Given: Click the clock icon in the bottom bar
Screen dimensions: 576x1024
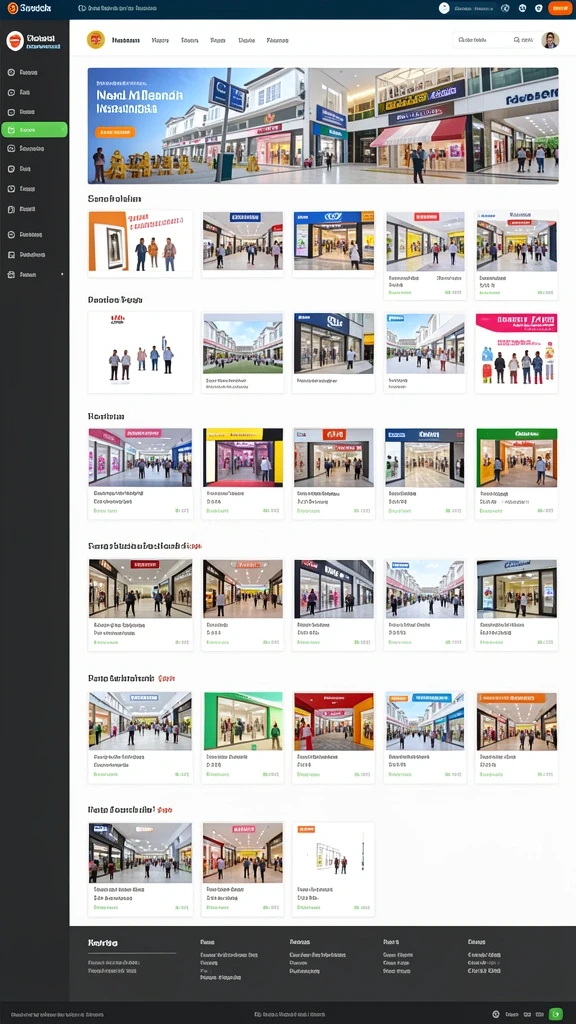Looking at the screenshot, I should 496,1014.
